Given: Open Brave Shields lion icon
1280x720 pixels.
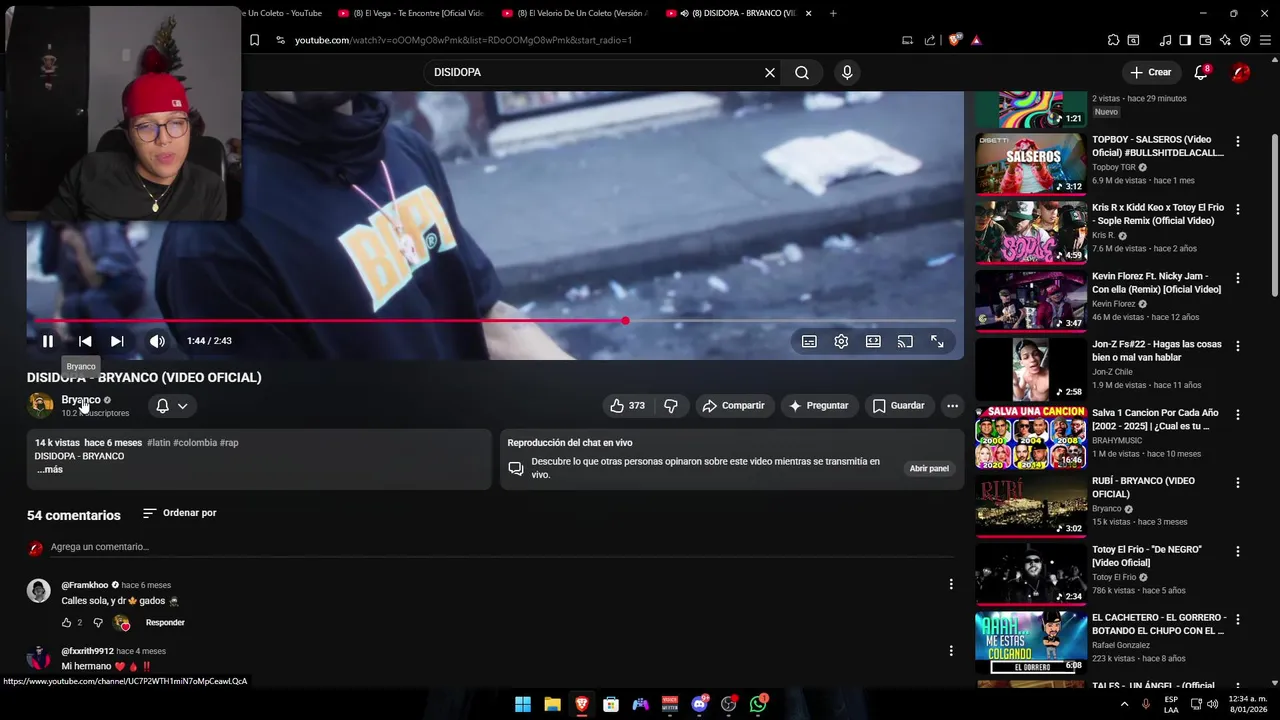Looking at the screenshot, I should coord(955,40).
